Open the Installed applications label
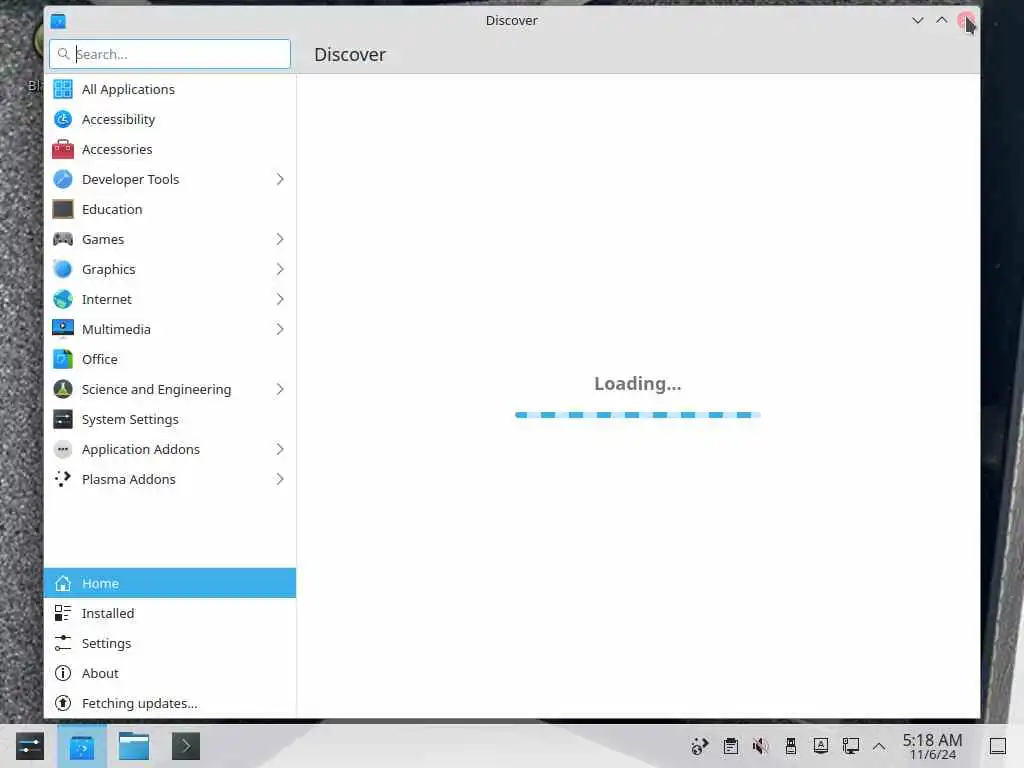The width and height of the screenshot is (1024, 768). (x=108, y=614)
